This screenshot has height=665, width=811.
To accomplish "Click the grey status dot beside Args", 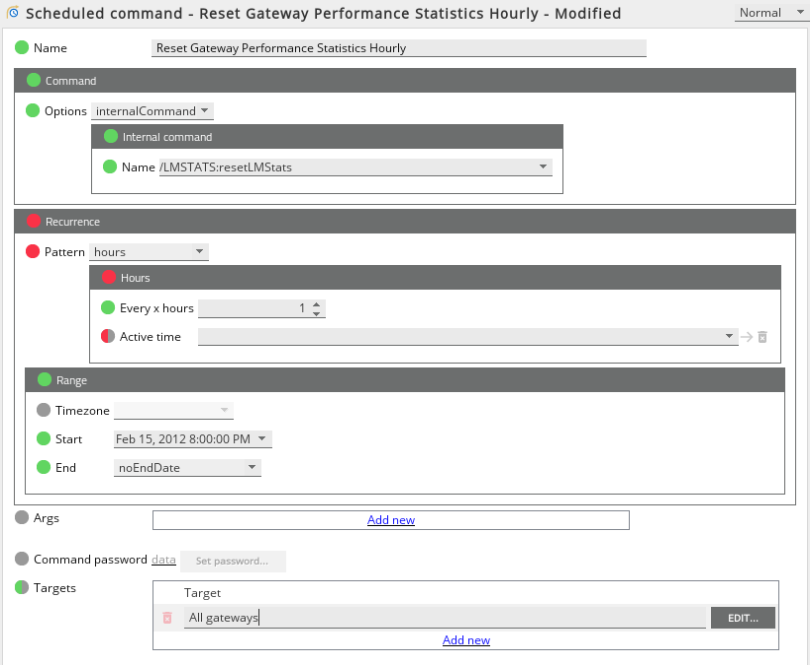I will pos(22,518).
